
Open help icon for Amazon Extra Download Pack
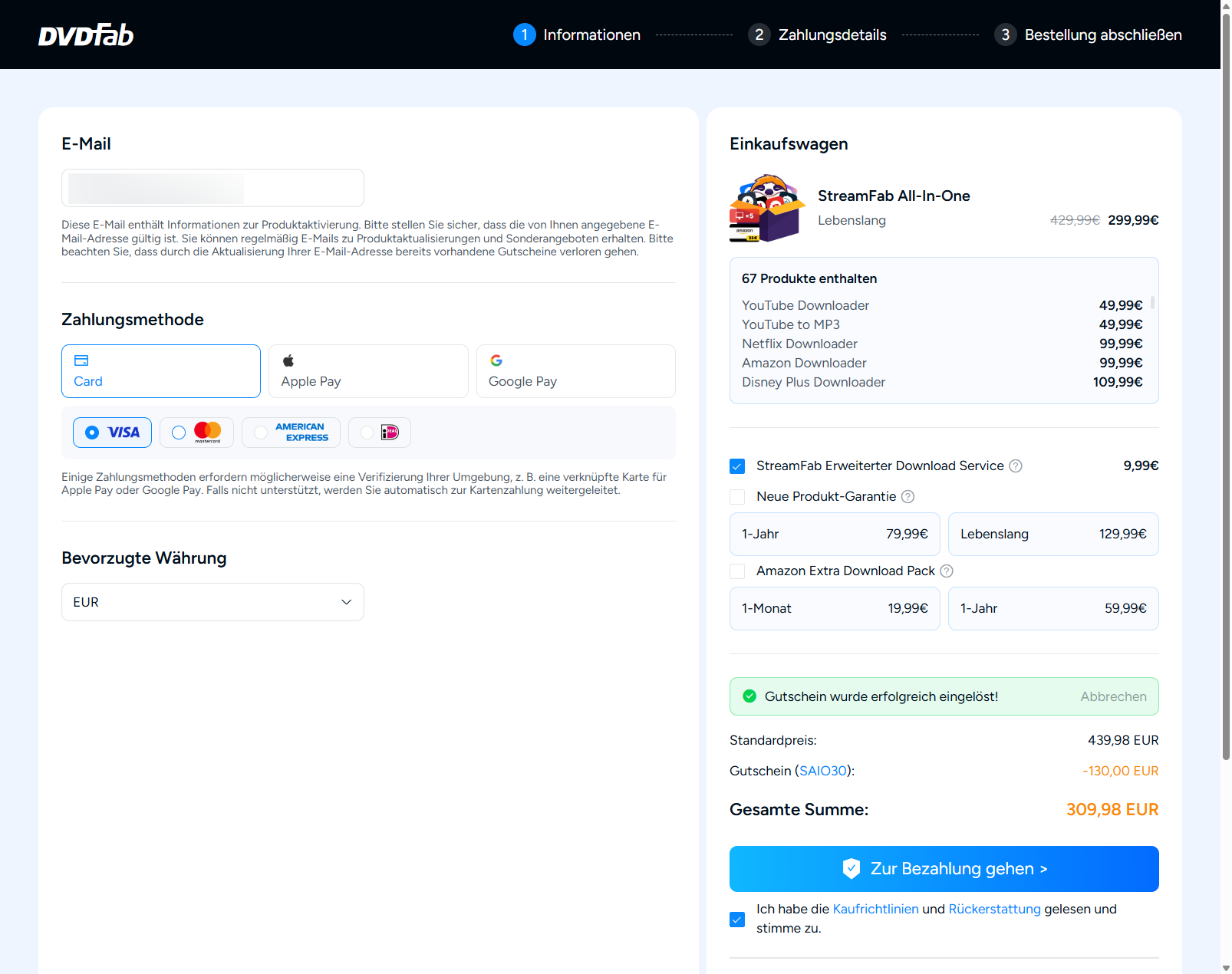(x=947, y=571)
